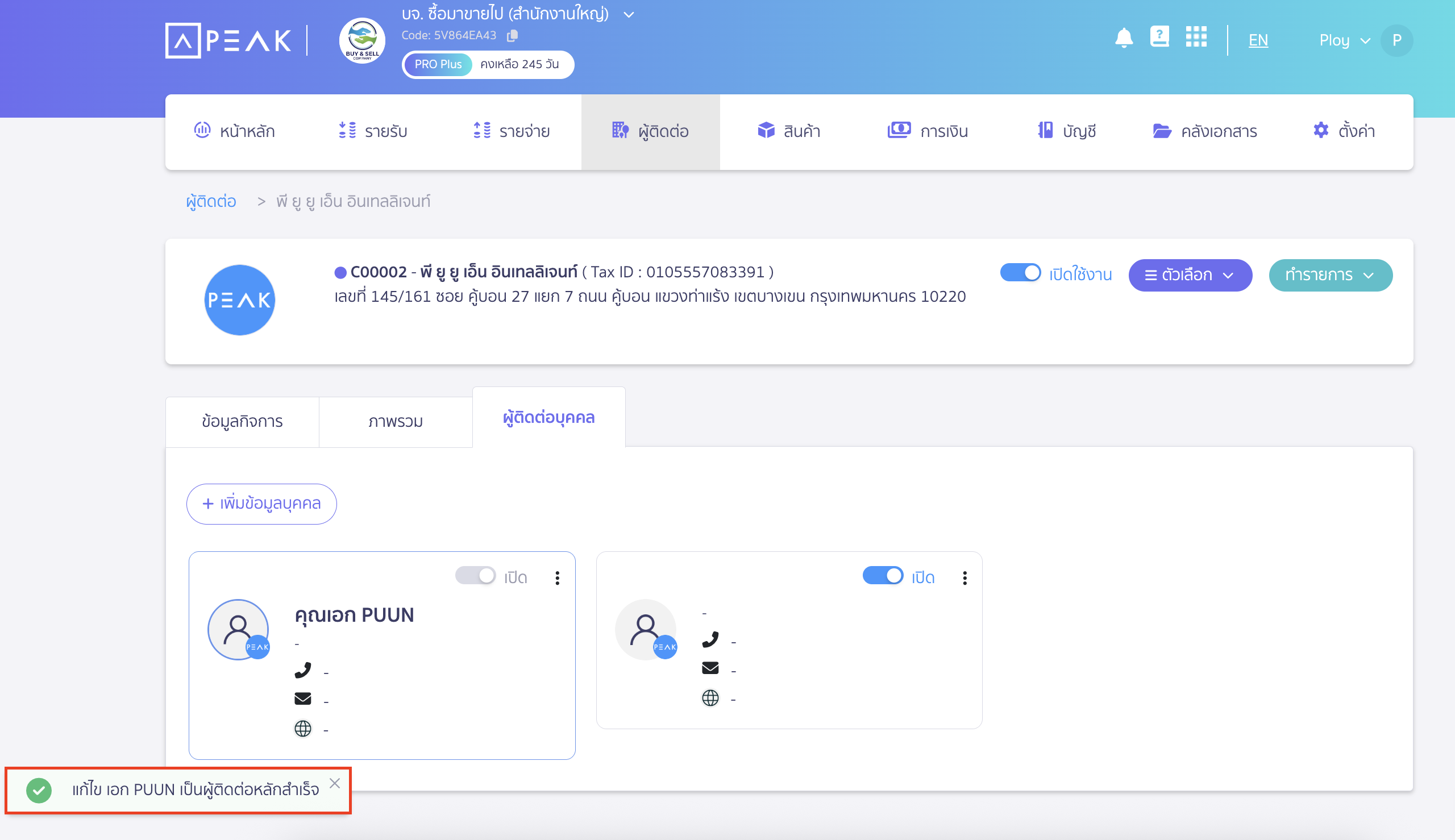Open the apps grid icon in the header

1196,38
